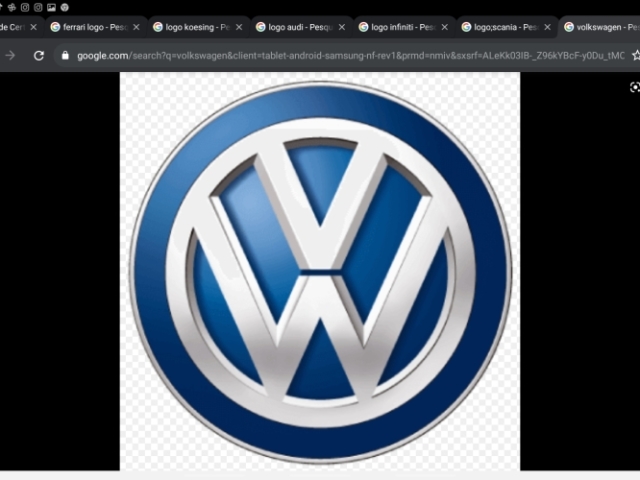Close the logo infiniti tab
Image resolution: width=640 pixels, height=480 pixels.
point(445,27)
